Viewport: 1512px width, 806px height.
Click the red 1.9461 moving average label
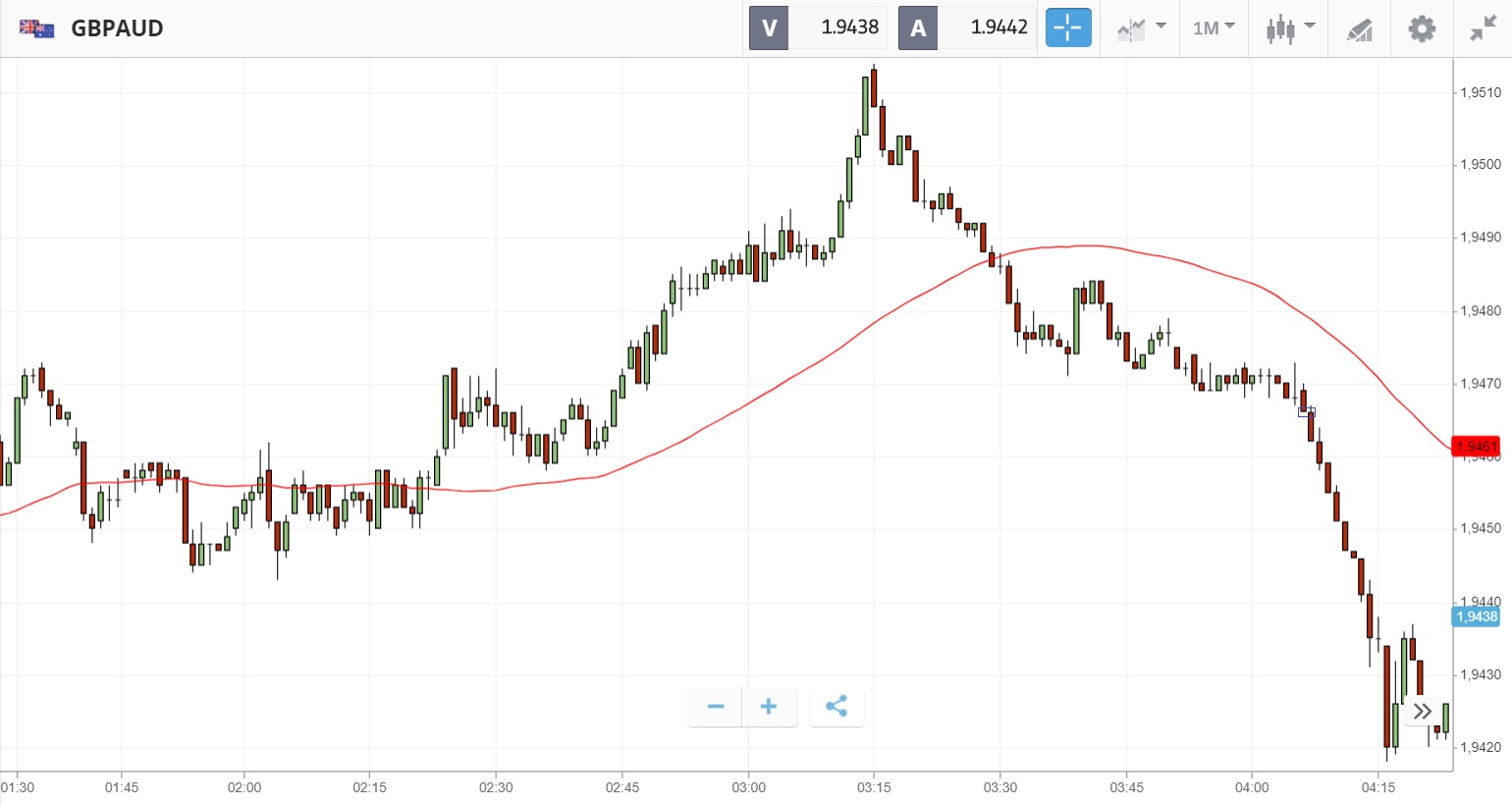(1476, 447)
